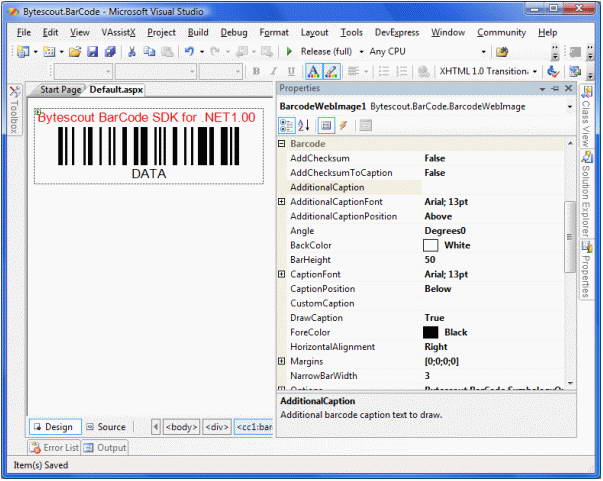Click the Check Accessibility icon after XHTML dropdown
This screenshot has width=603, height=481.
(553, 72)
